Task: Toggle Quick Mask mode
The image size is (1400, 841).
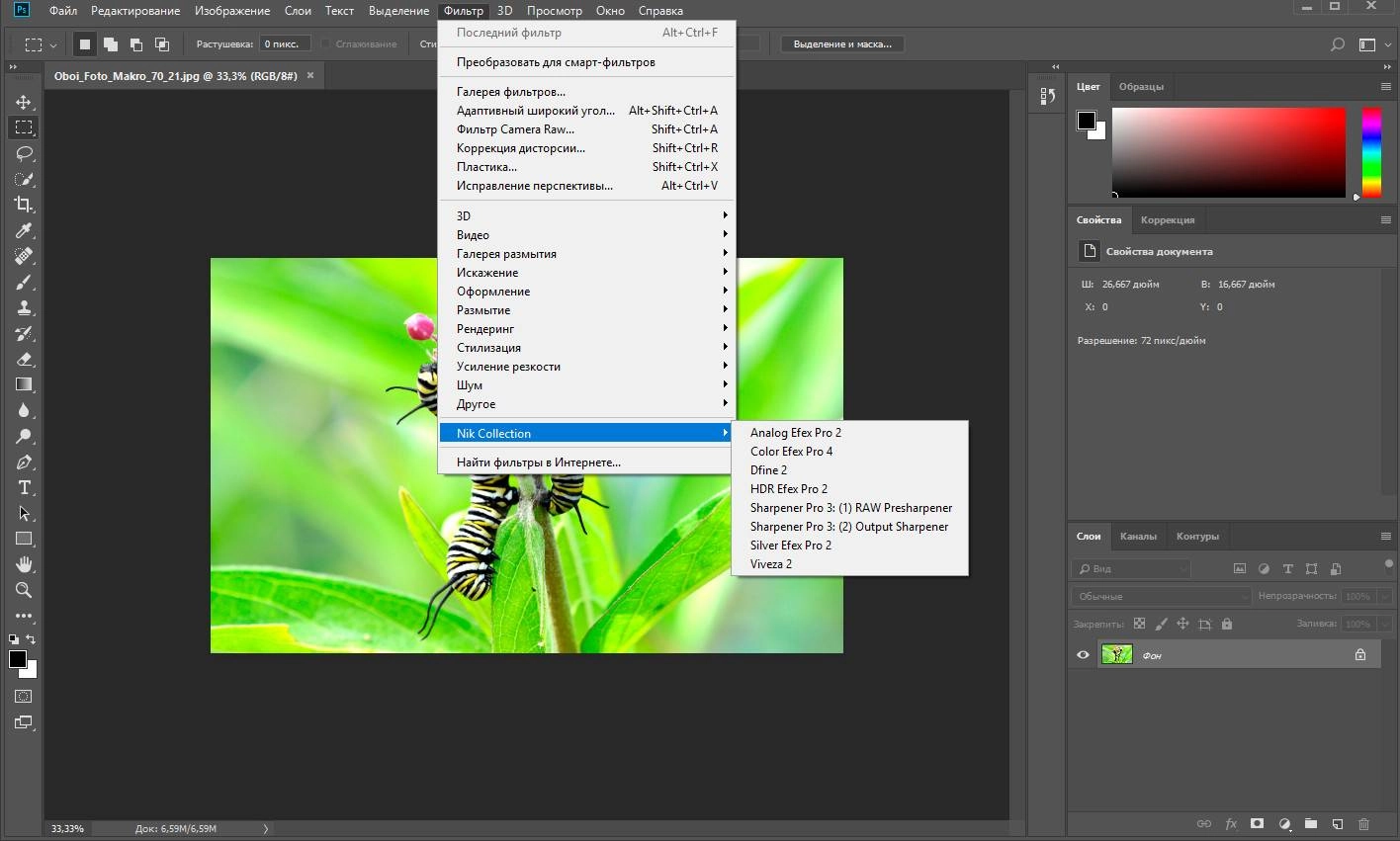Action: 24,697
